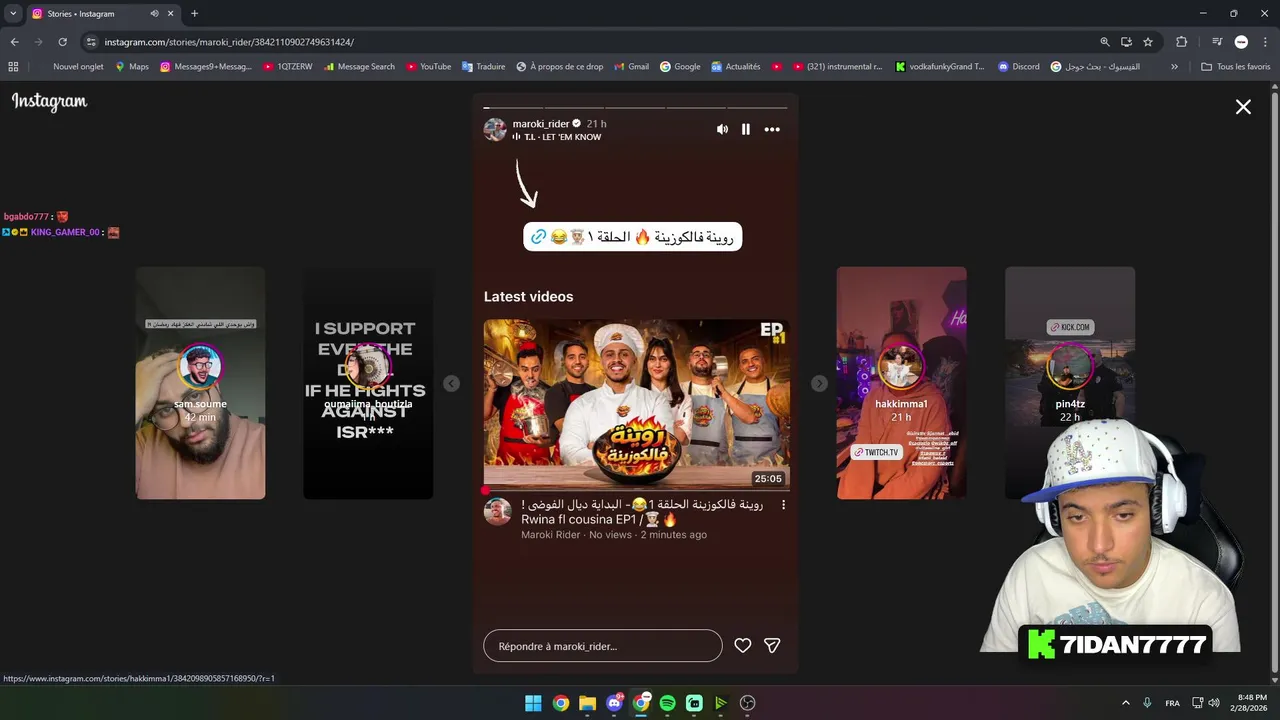Viewport: 1280px width, 720px height.
Task: Open the Traduire bookmark
Action: [483, 67]
